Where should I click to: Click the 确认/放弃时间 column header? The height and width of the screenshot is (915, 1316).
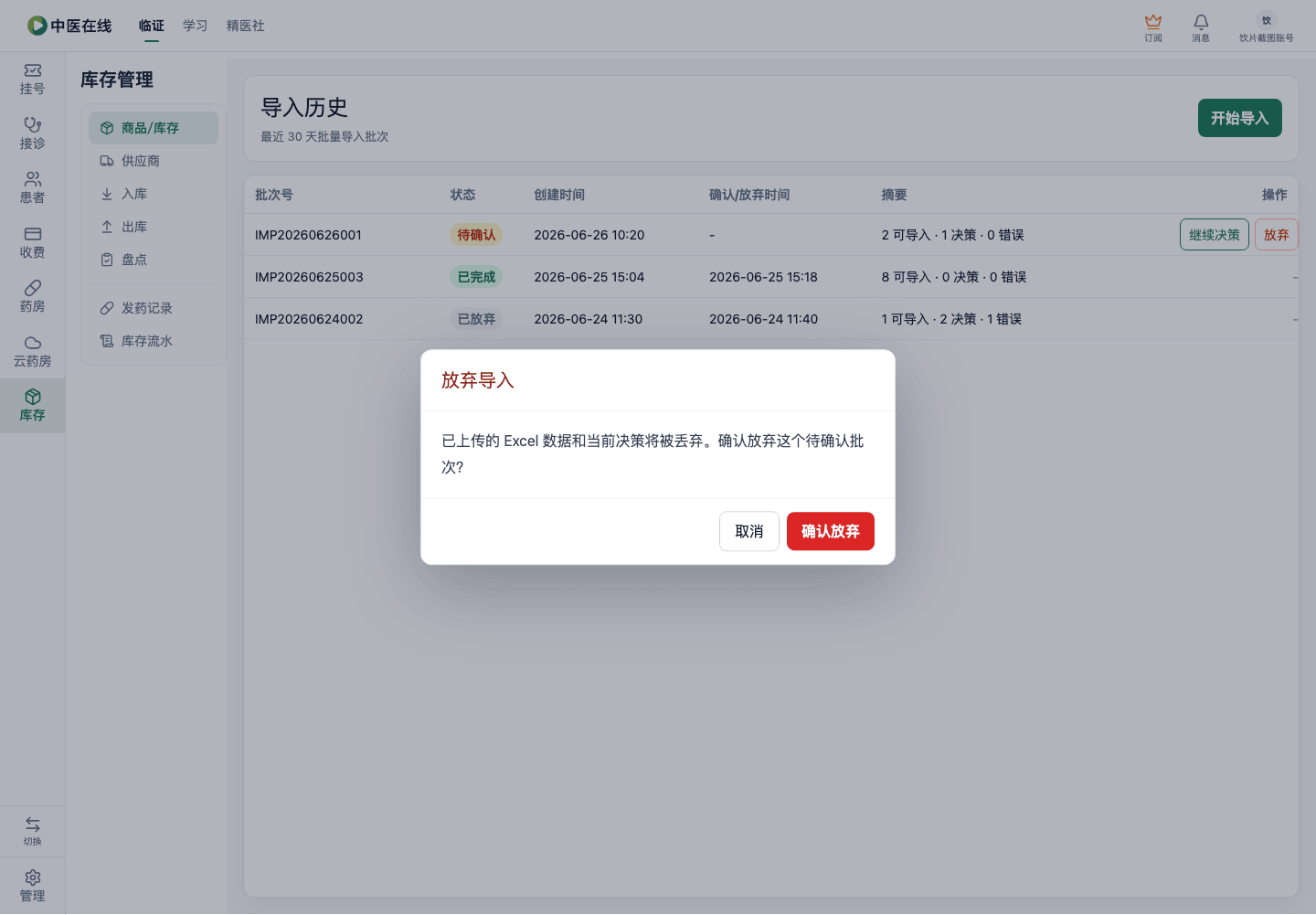tap(749, 195)
